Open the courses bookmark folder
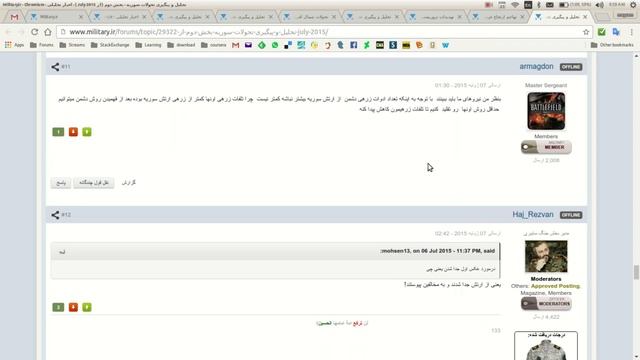640x360 pixels. [x=213, y=45]
